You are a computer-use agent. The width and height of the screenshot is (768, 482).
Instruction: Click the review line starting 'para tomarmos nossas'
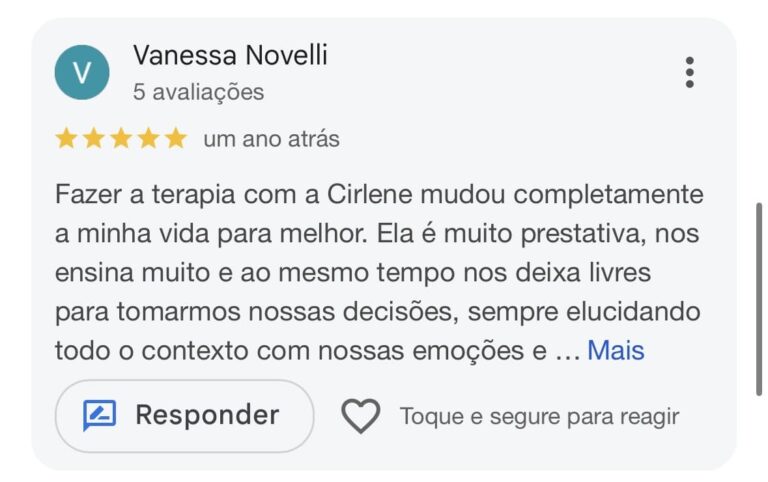[x=377, y=312]
